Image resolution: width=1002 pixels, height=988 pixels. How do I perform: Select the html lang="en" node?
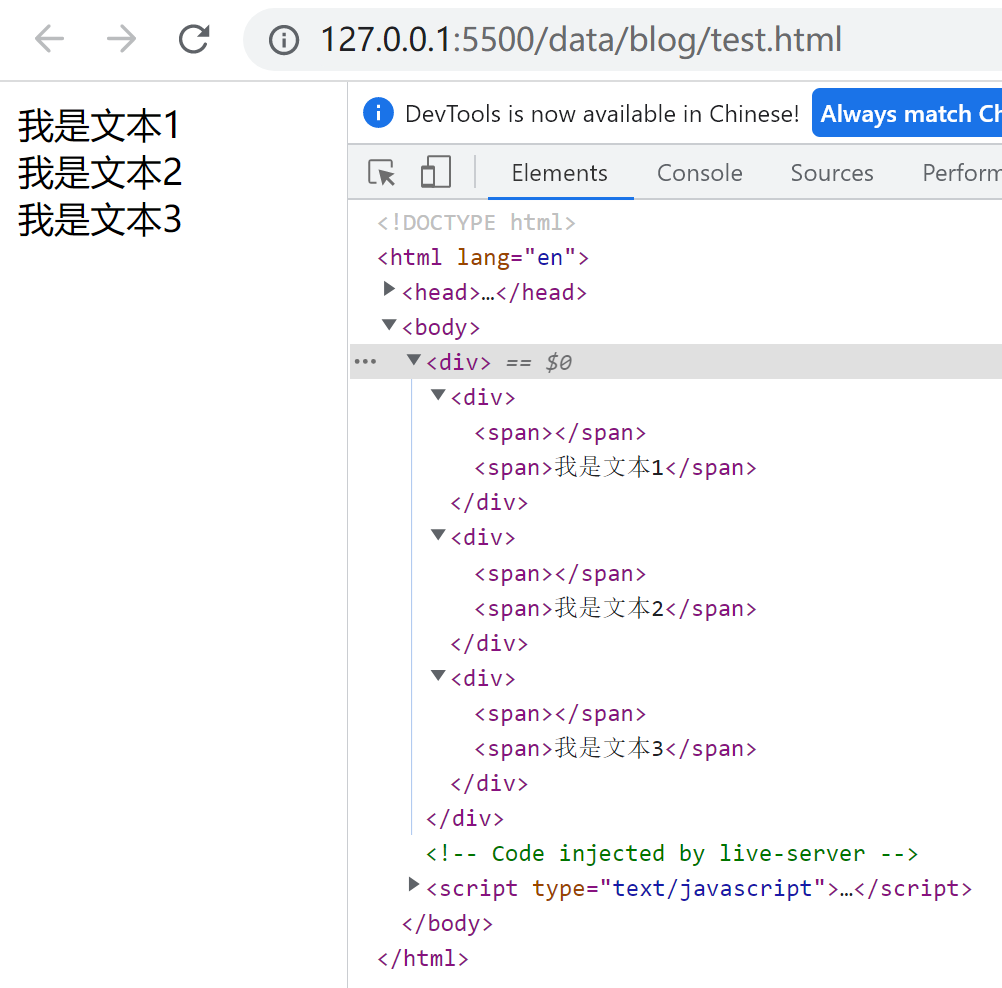pyautogui.click(x=482, y=258)
